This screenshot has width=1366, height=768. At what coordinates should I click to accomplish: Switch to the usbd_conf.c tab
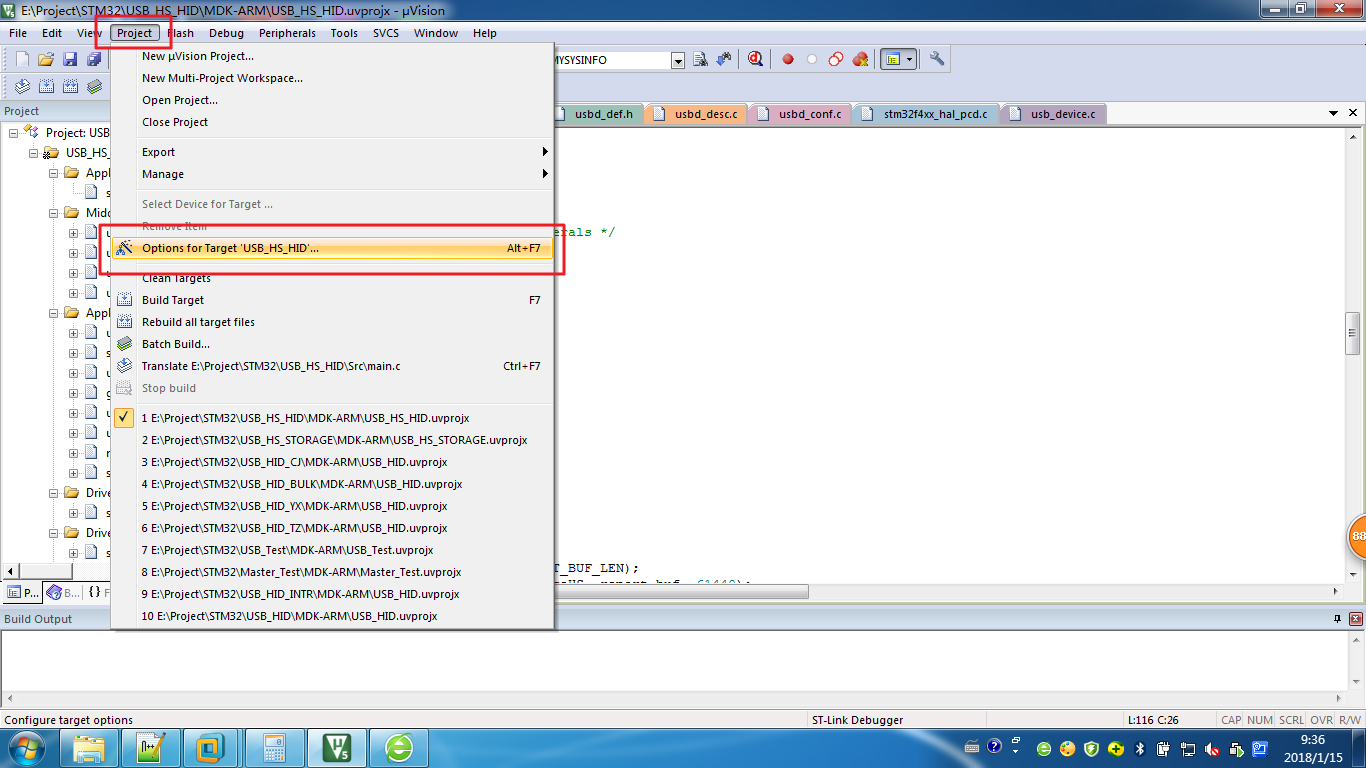[800, 114]
